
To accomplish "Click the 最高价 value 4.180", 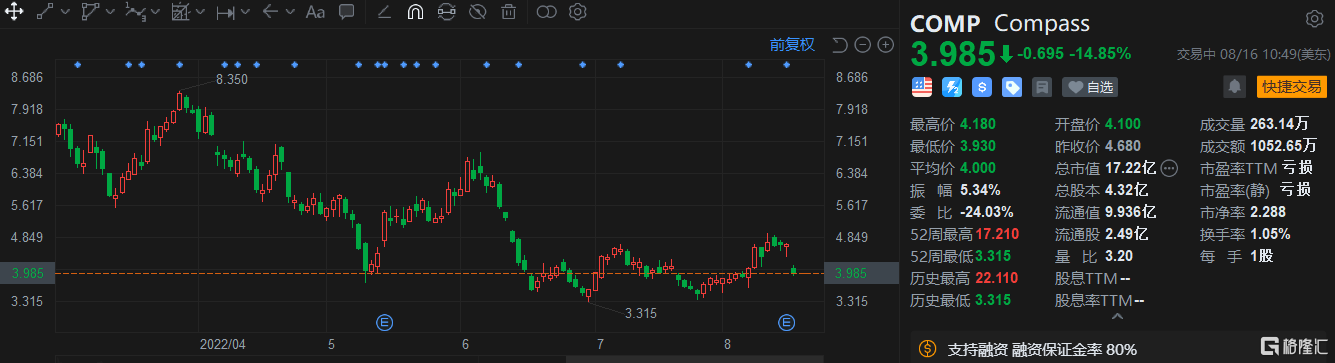I will click(x=979, y=125).
